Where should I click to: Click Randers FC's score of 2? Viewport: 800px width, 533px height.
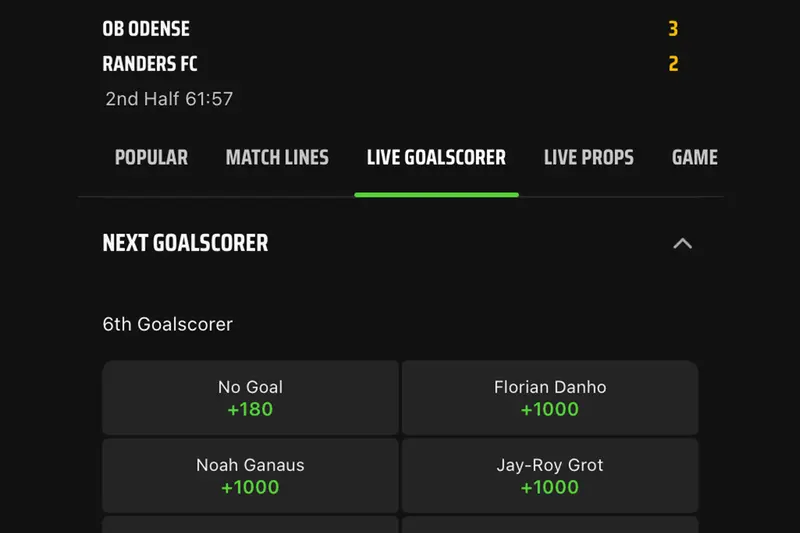point(673,64)
